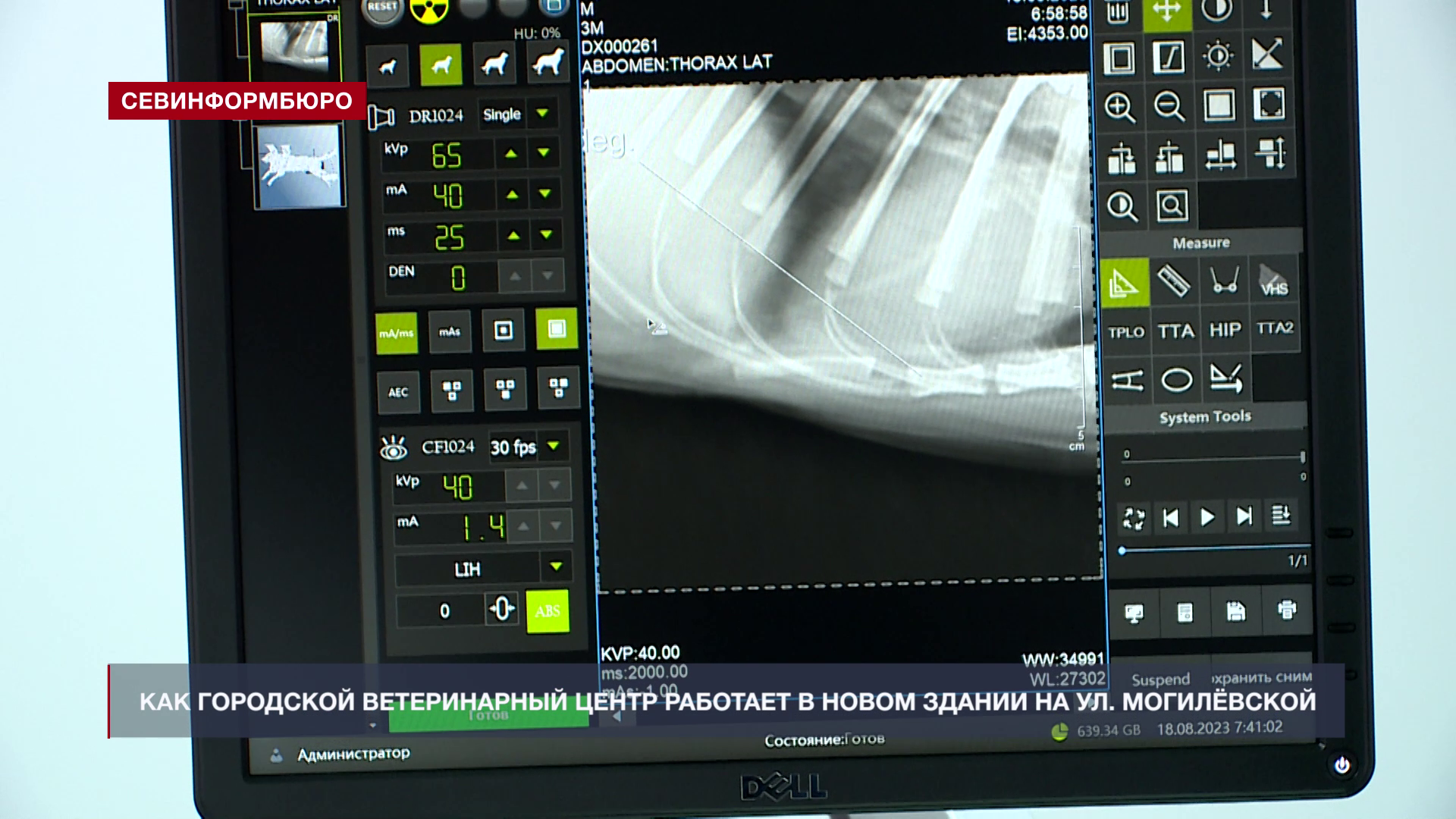This screenshot has width=1456, height=819.
Task: Click the zoom in magnifier icon
Action: [x=1120, y=107]
